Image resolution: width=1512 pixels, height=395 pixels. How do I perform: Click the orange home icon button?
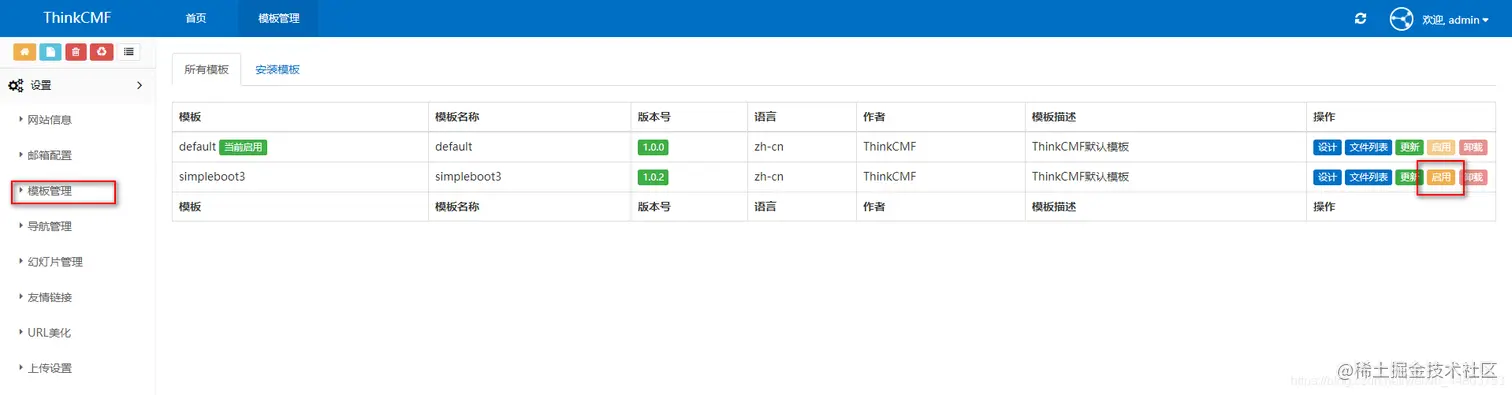pos(24,52)
